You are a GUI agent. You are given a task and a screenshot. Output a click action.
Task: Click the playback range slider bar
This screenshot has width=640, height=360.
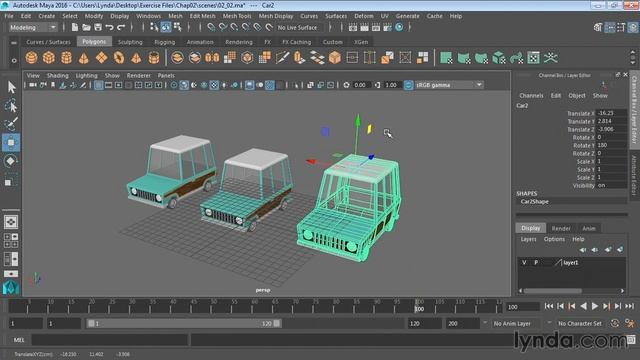(x=184, y=323)
